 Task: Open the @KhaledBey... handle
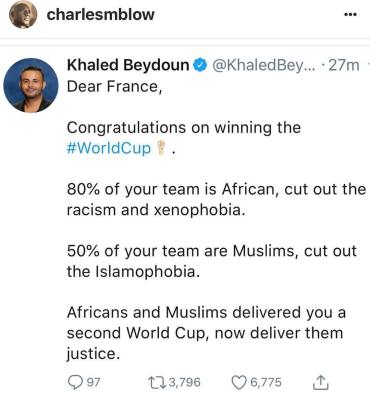coord(263,65)
